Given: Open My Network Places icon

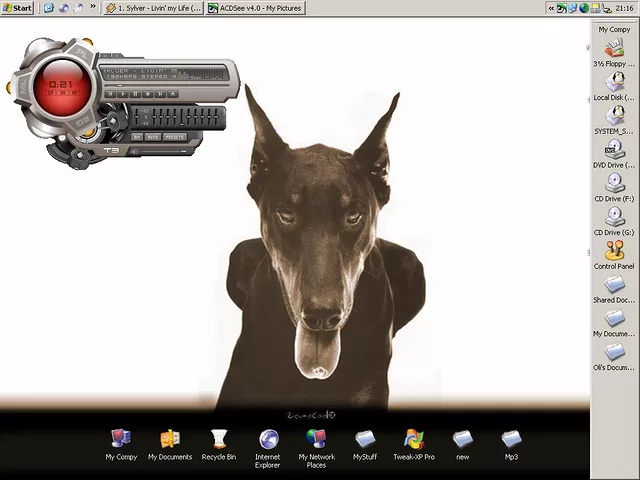Looking at the screenshot, I should click(316, 439).
